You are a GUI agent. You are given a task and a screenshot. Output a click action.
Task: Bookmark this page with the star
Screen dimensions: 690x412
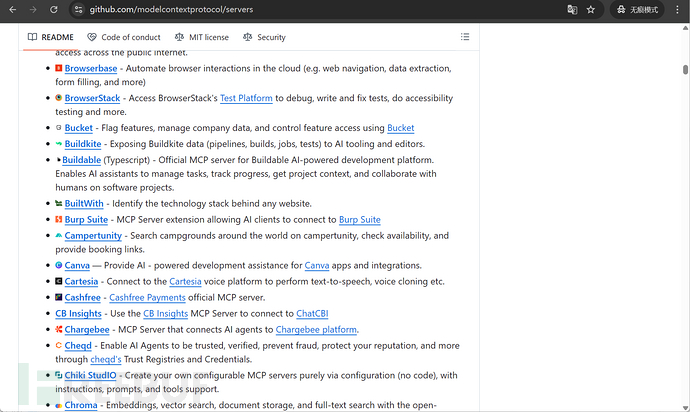coord(591,9)
